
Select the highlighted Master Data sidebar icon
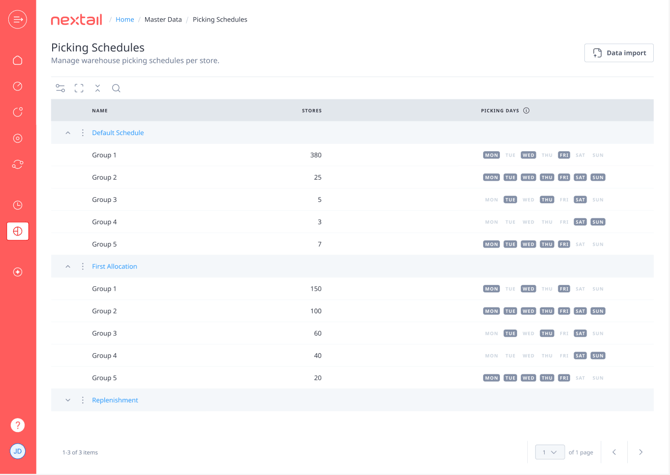click(x=18, y=231)
